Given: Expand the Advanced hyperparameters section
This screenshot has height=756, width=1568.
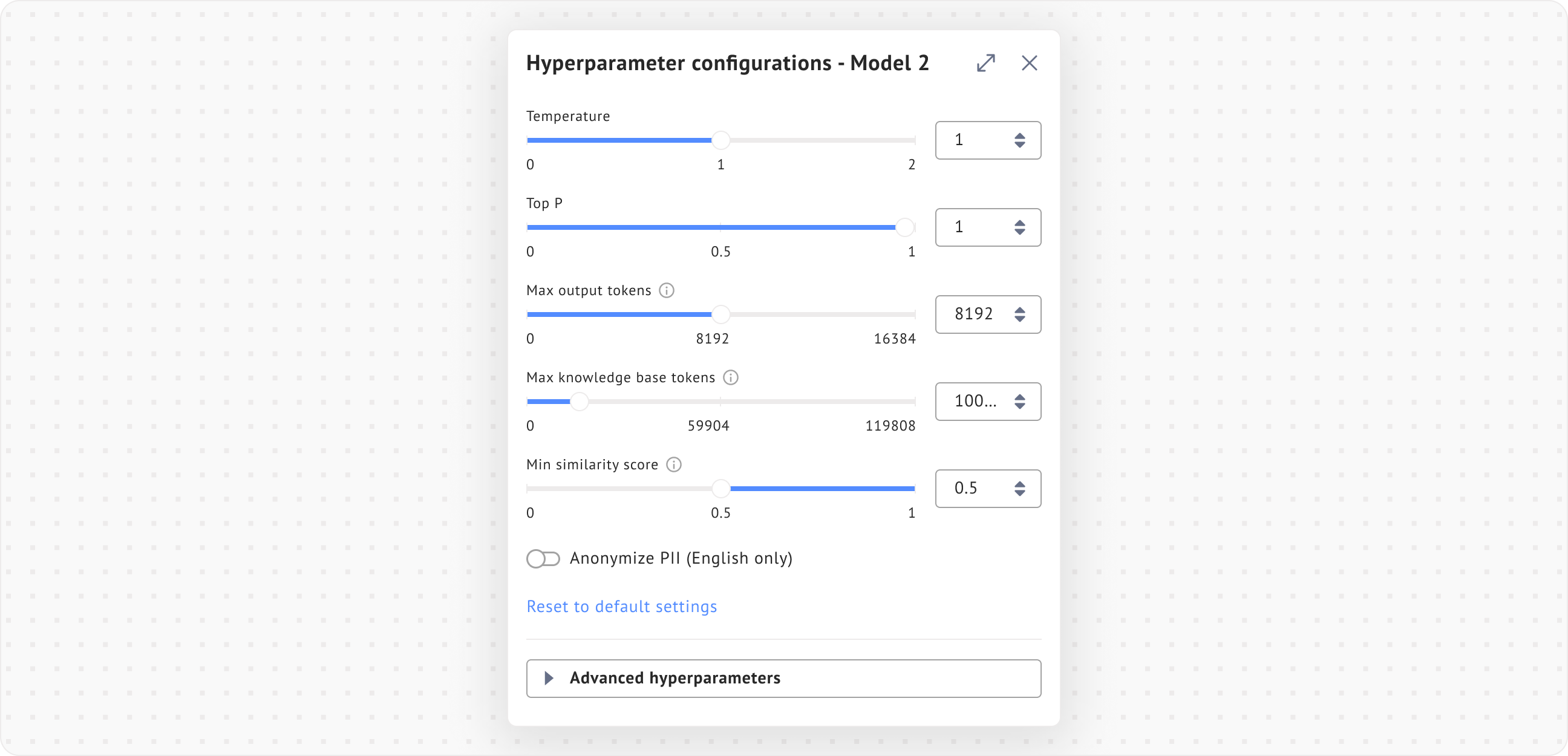Looking at the screenshot, I should coord(783,678).
